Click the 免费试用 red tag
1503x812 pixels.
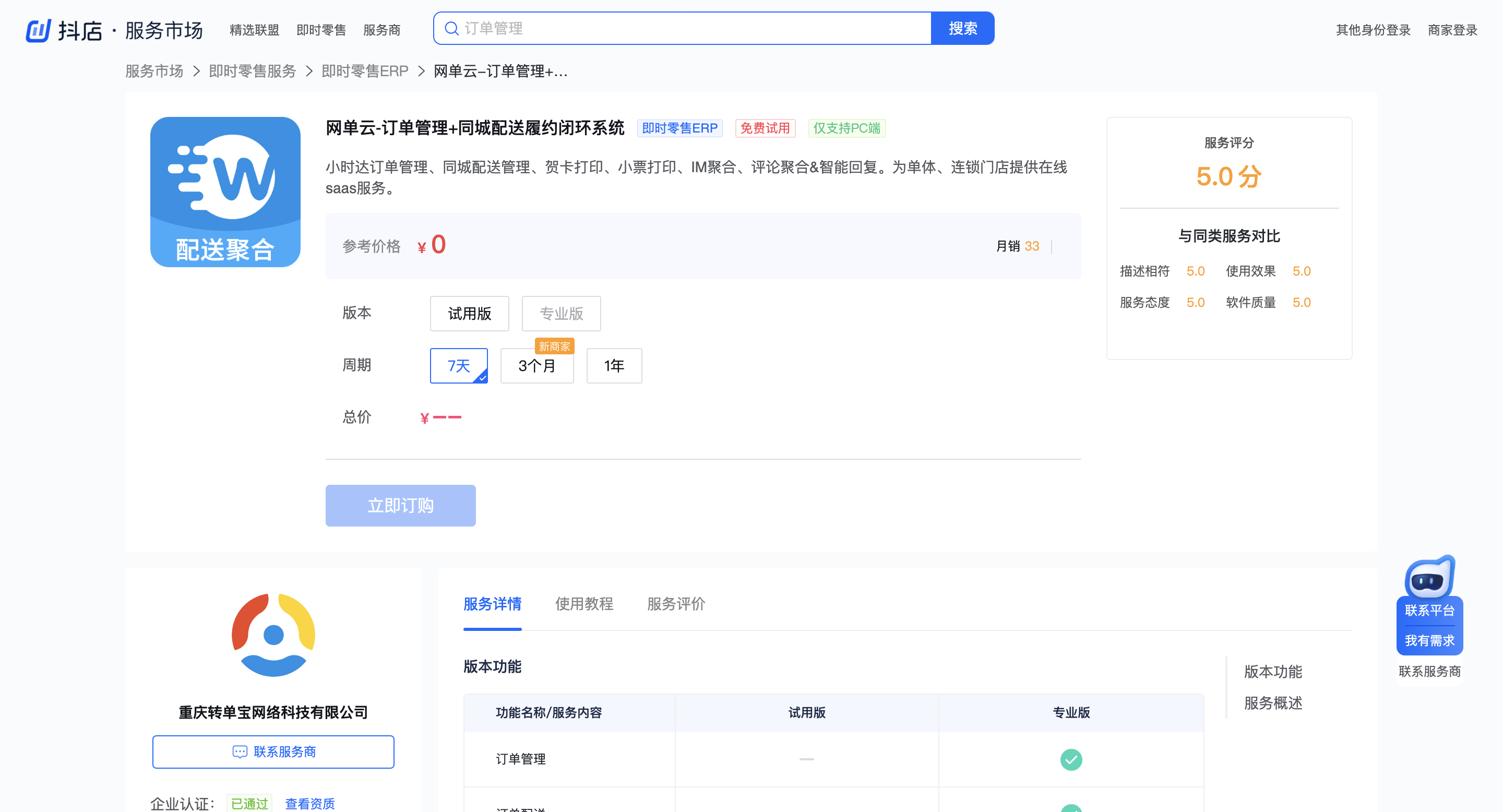coord(765,128)
